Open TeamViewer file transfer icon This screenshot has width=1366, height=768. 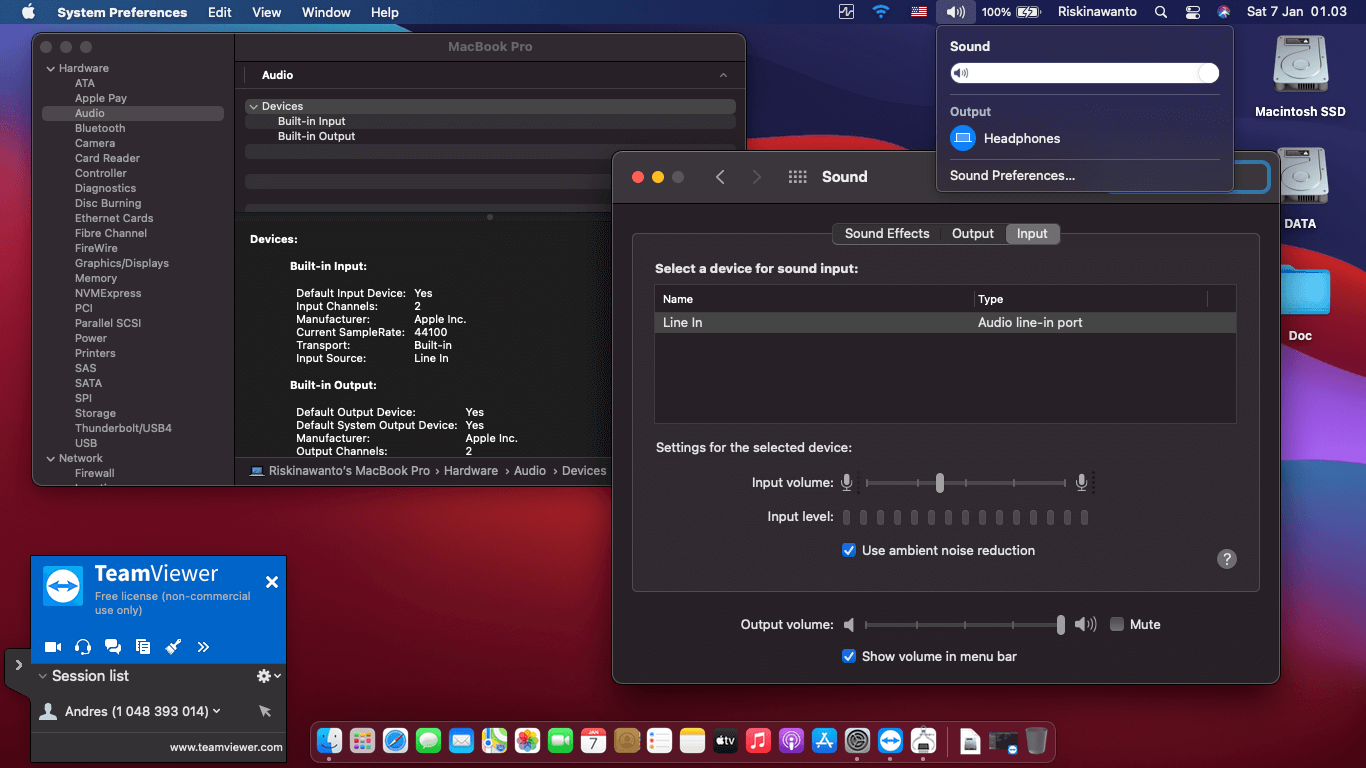click(143, 647)
